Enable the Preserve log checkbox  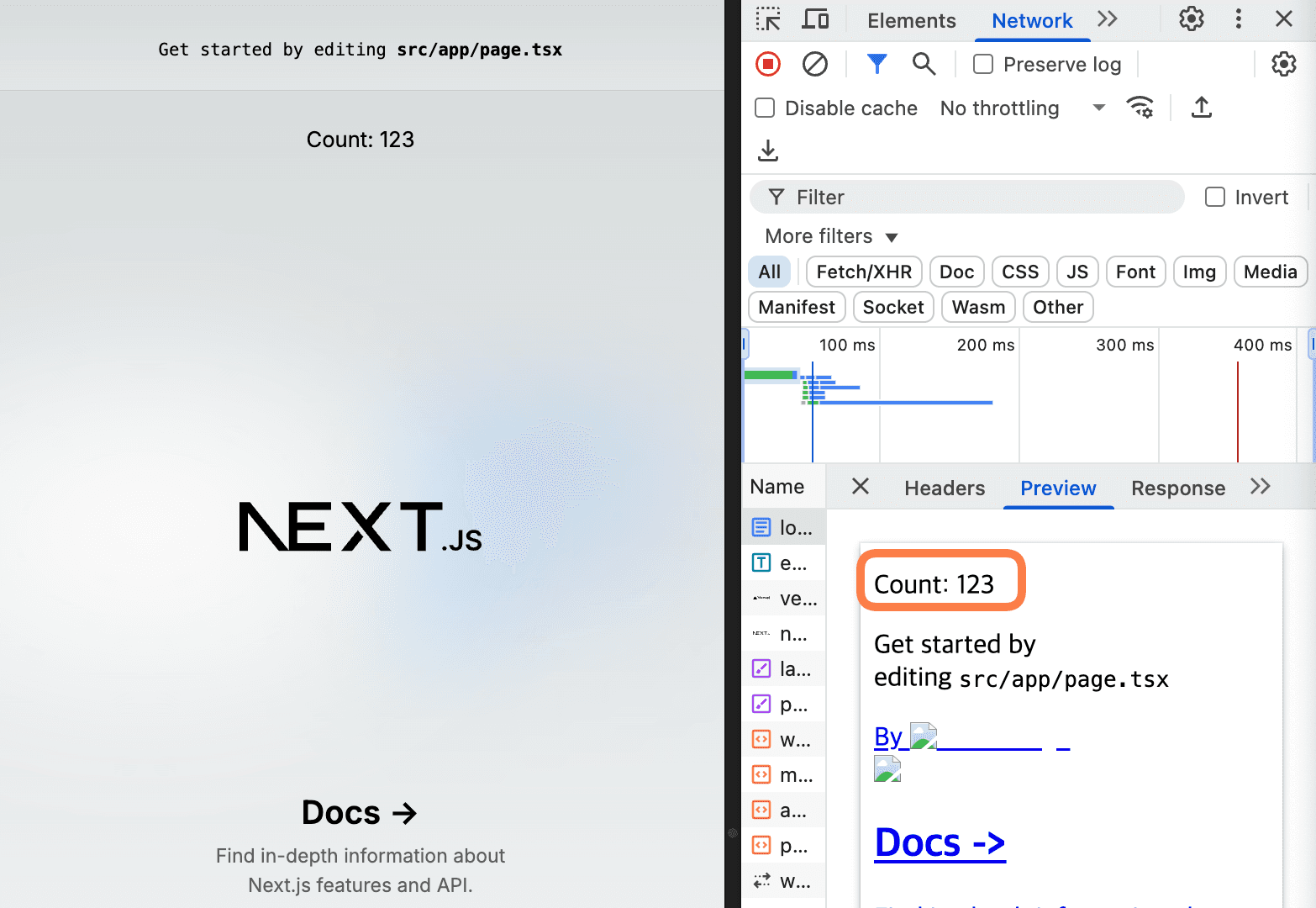click(983, 65)
